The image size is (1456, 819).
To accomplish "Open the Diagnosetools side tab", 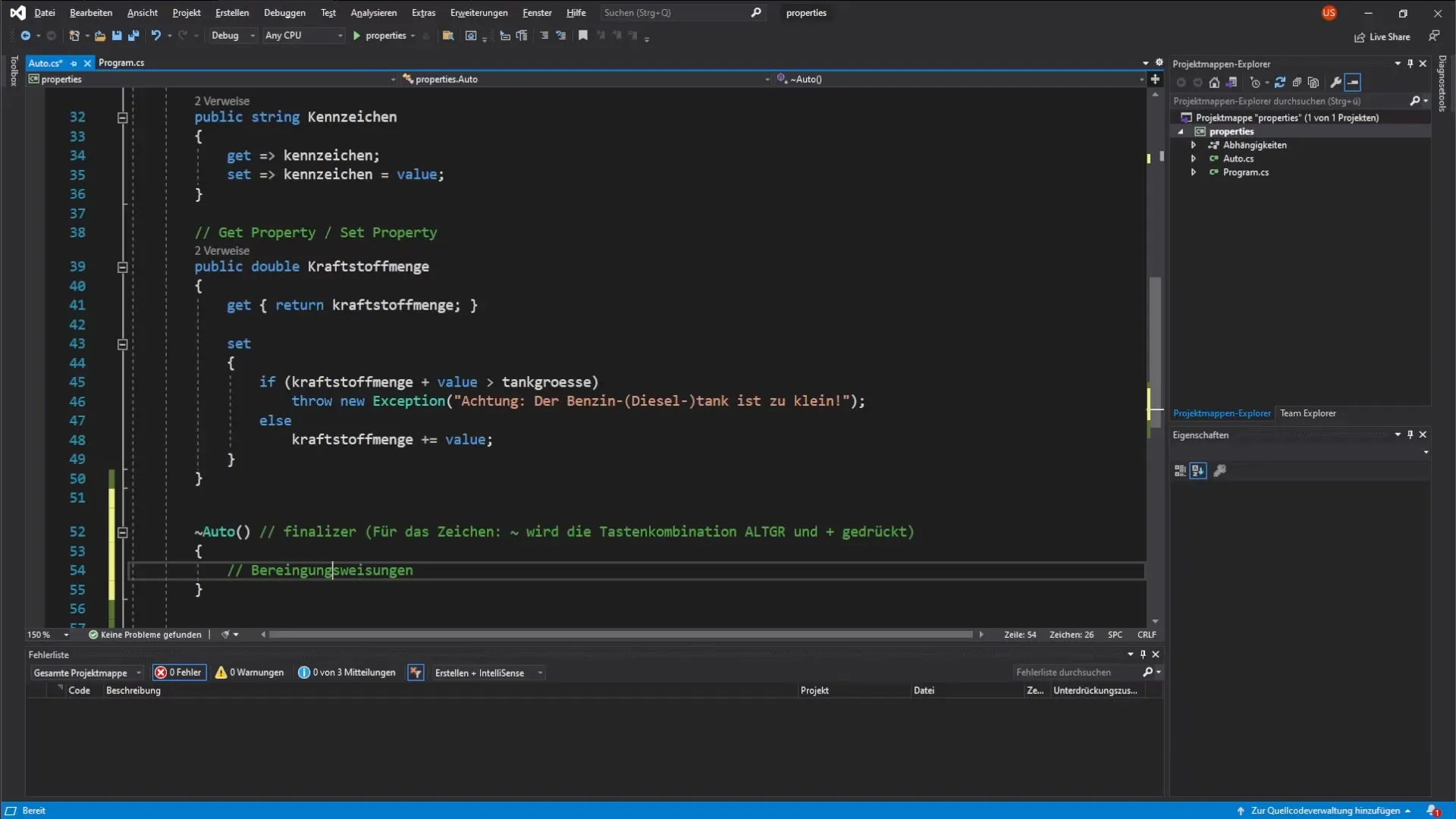I will click(1442, 83).
